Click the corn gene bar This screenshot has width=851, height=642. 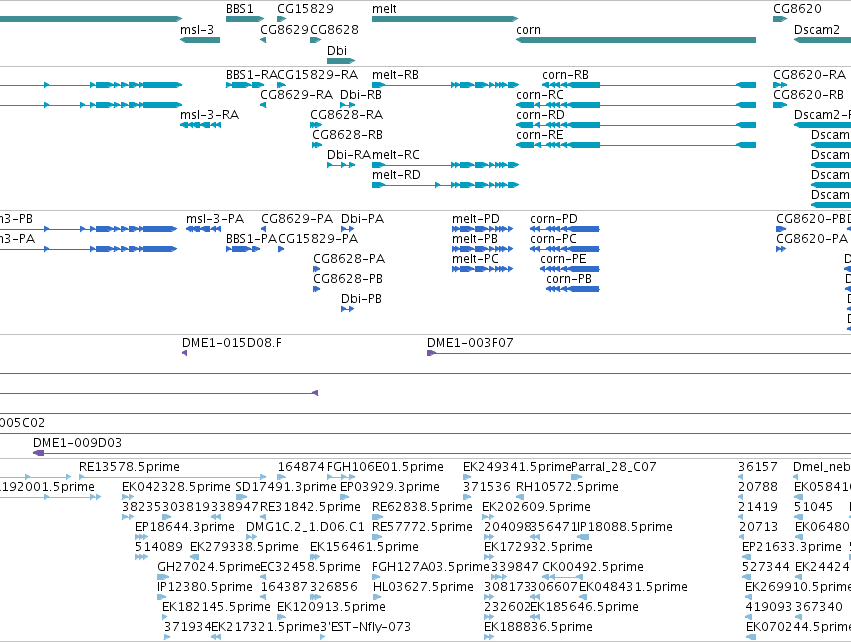636,40
